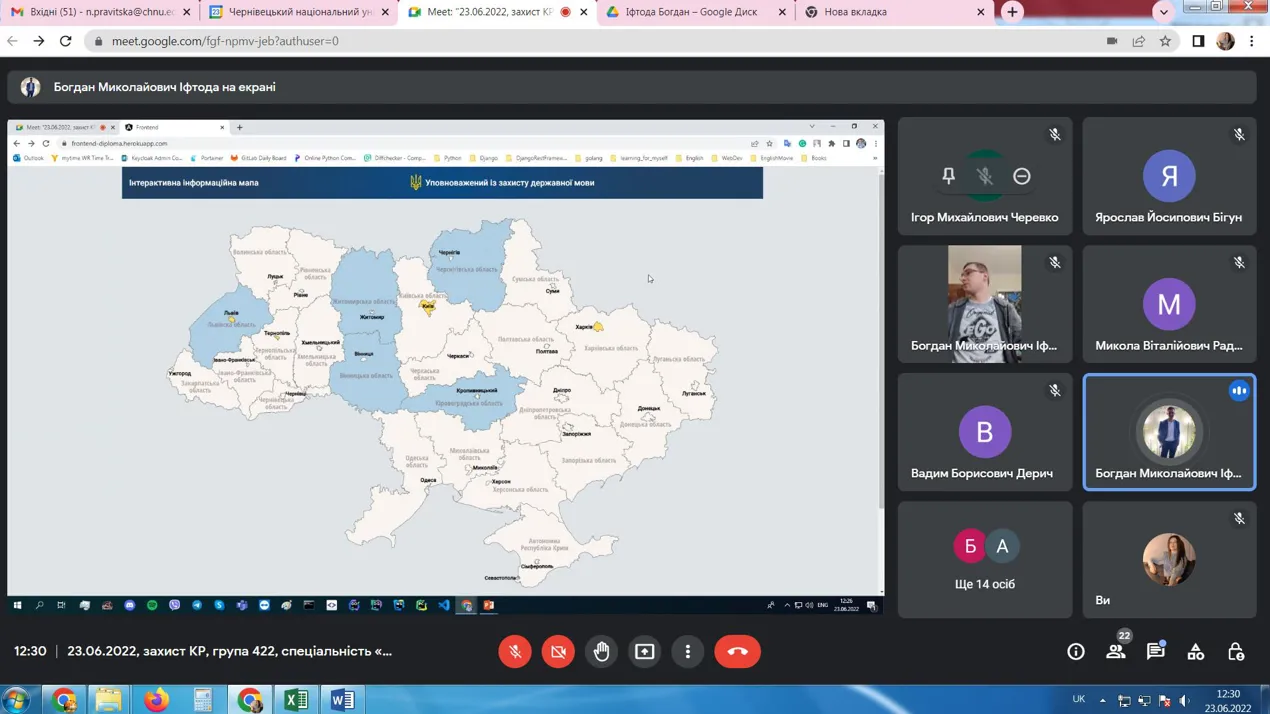
Task: Click the Present now screen share icon
Action: 645,652
